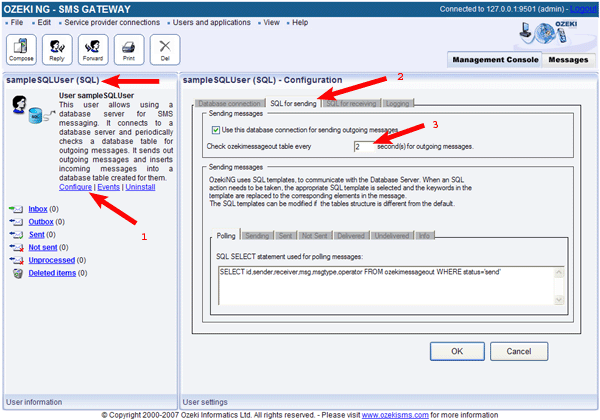Image resolution: width=600 pixels, height=420 pixels.
Task: Toggle use database connection for sending checkbox
Action: [216, 130]
